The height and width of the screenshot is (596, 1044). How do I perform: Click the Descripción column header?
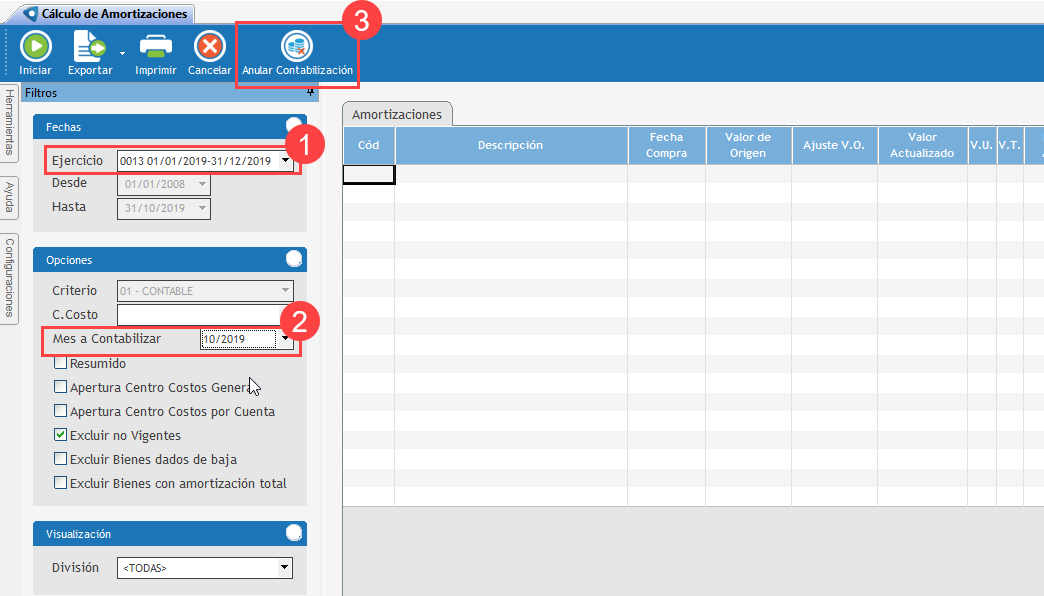(510, 145)
